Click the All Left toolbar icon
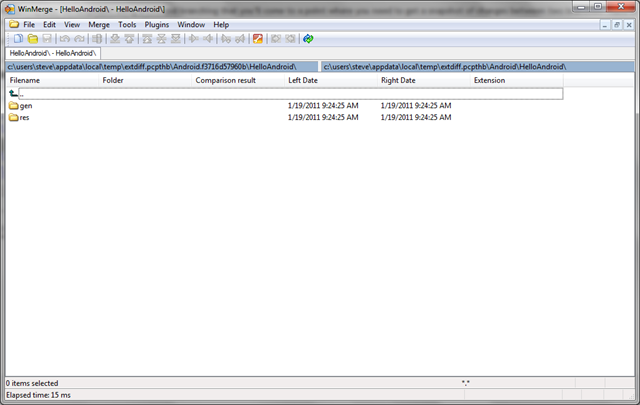Screen dimensions: 640x405 point(290,39)
